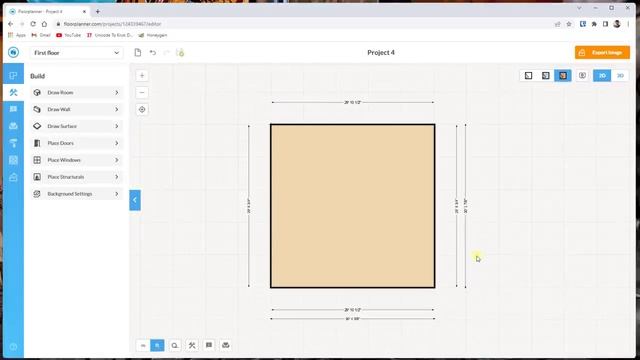Image resolution: width=640 pixels, height=360 pixels.
Task: Open furniture tool in bottom toolbar
Action: [226, 345]
